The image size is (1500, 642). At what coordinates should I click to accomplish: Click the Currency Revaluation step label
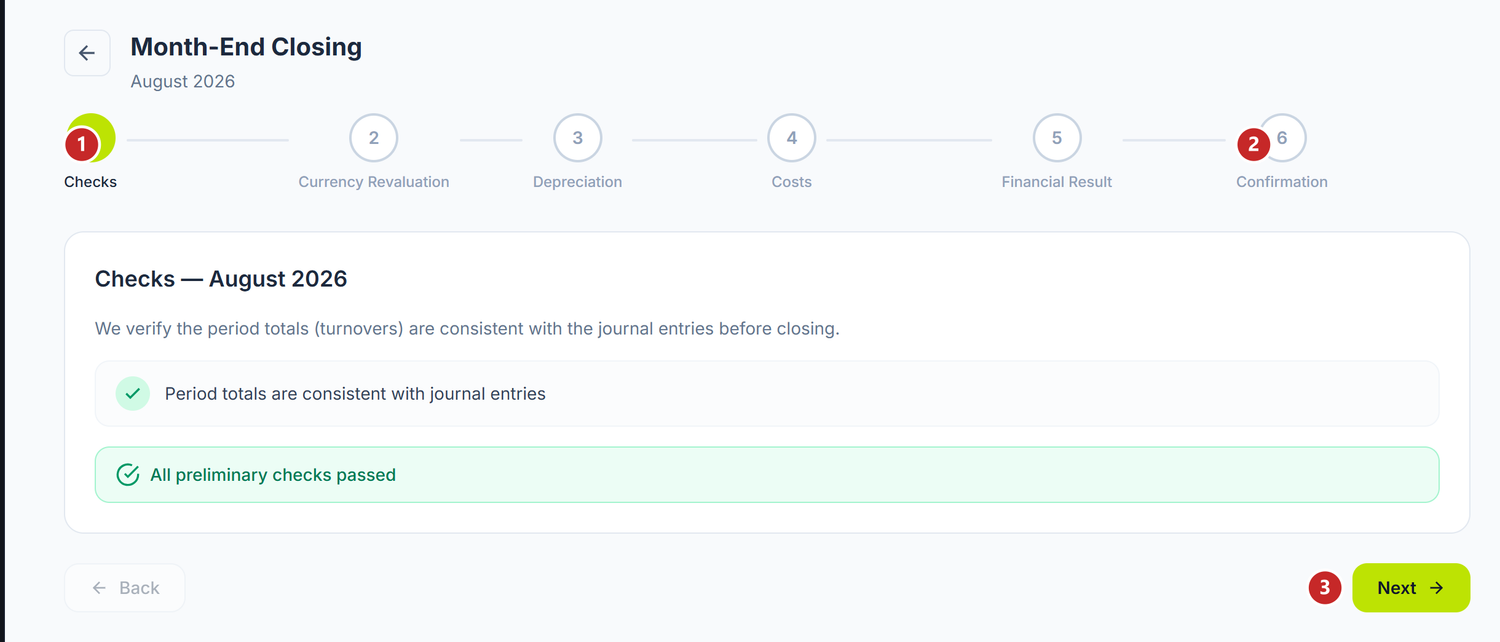[374, 182]
